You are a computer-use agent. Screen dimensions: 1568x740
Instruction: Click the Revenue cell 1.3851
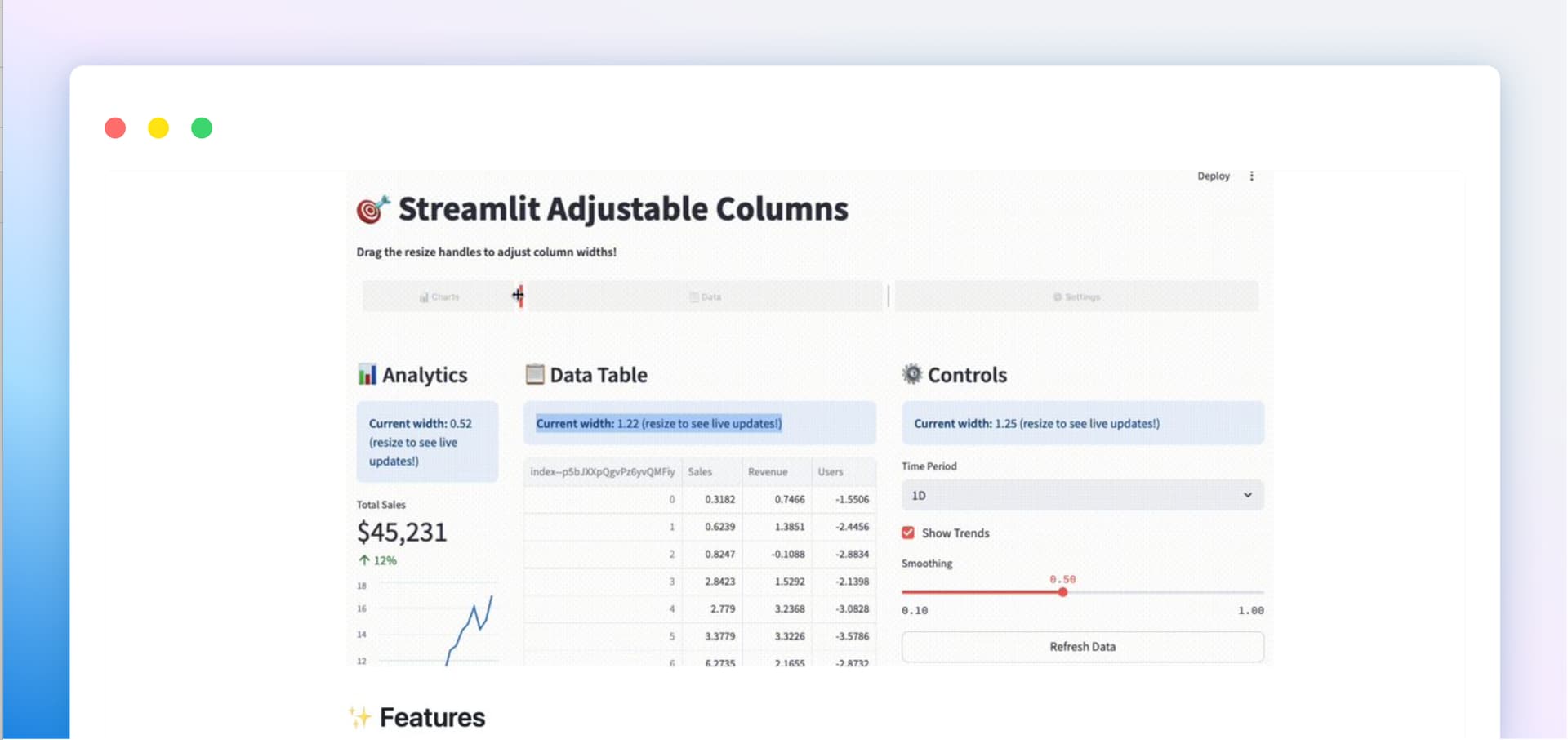776,527
